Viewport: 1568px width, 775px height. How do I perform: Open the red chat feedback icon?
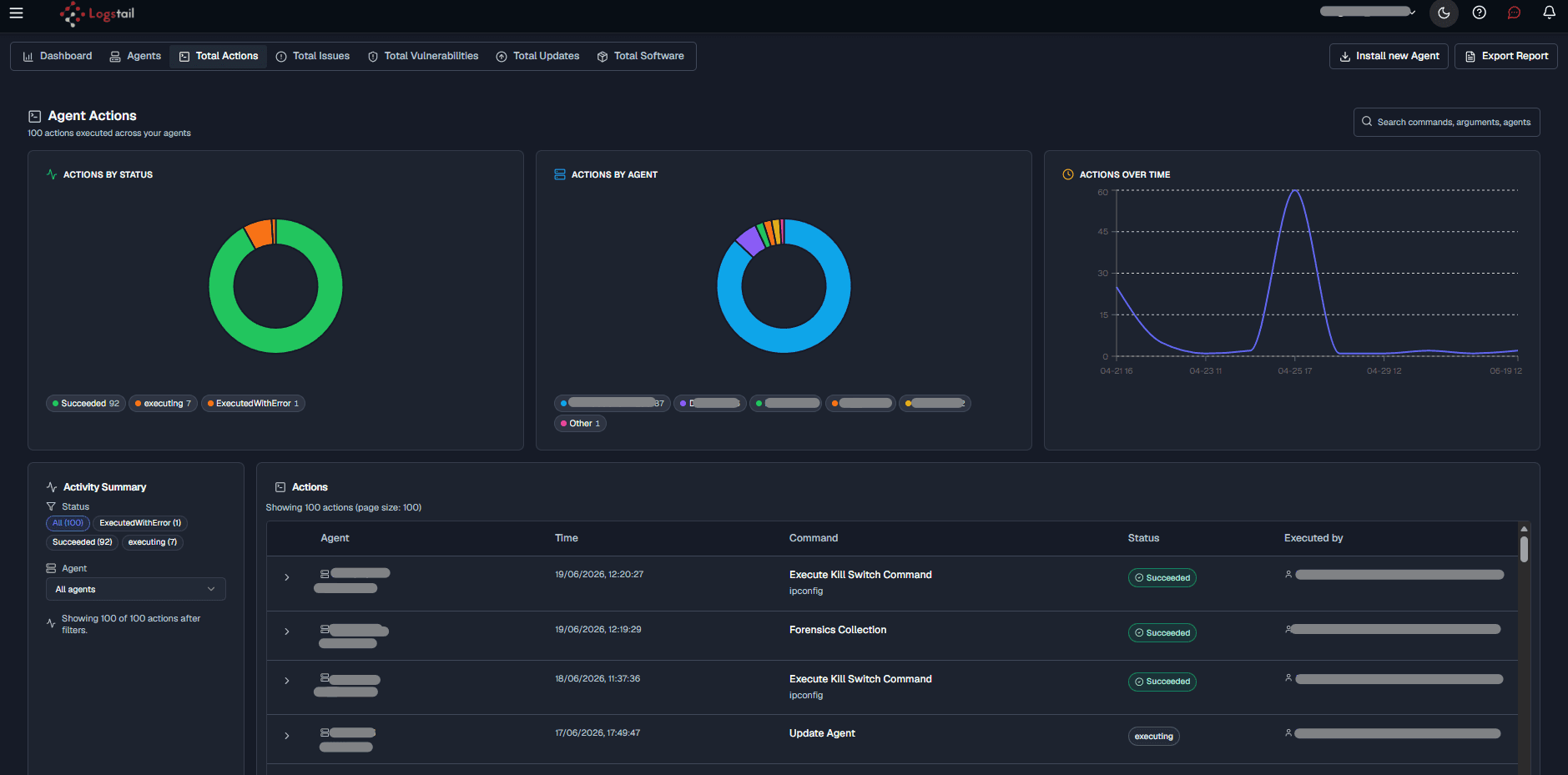pyautogui.click(x=1514, y=13)
